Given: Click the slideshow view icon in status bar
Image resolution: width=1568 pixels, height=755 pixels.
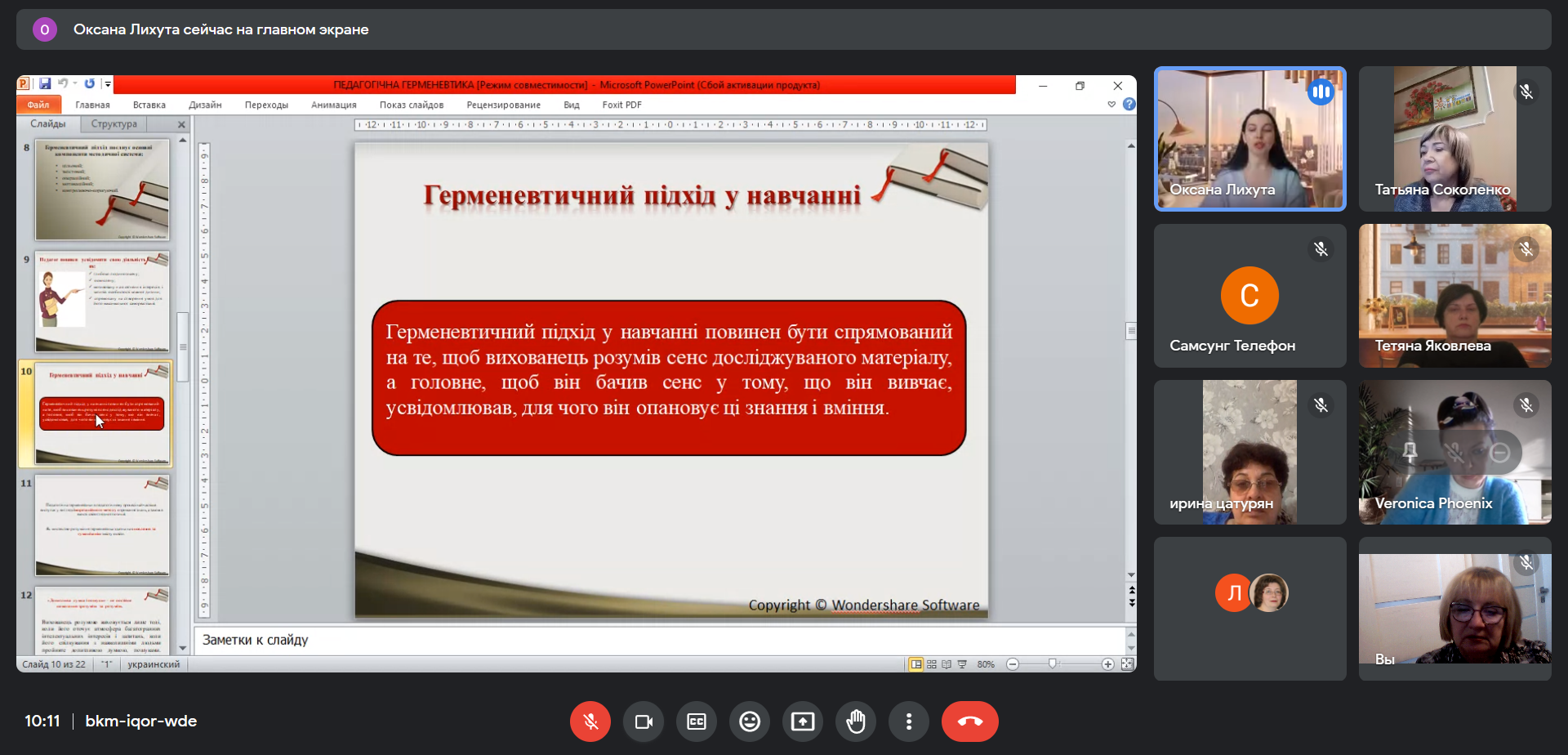Looking at the screenshot, I should pos(962,664).
